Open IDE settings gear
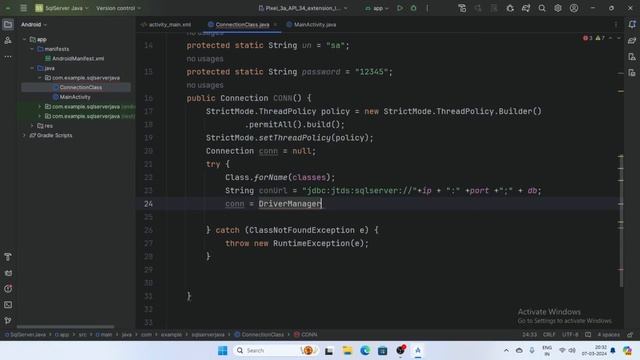Screen dimensions: 640x360 click(x=558, y=8)
